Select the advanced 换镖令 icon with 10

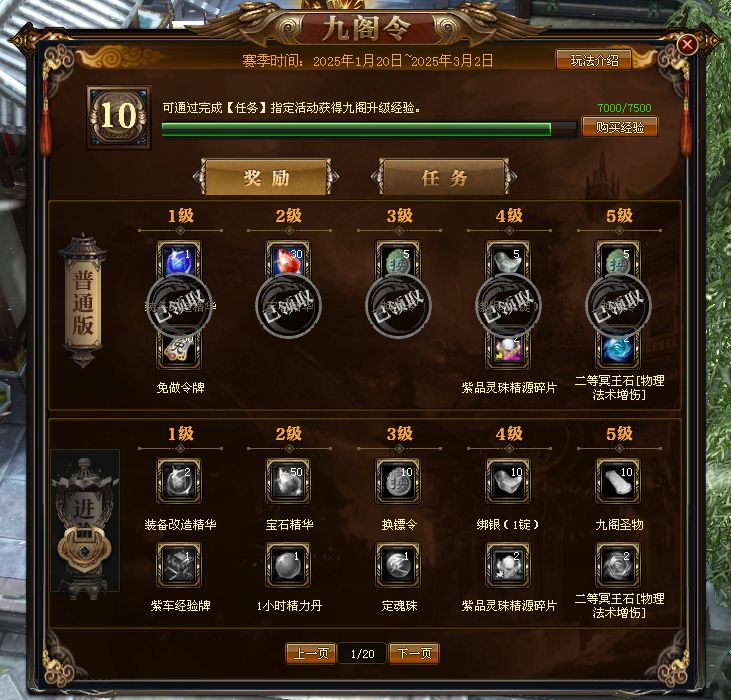coord(398,481)
